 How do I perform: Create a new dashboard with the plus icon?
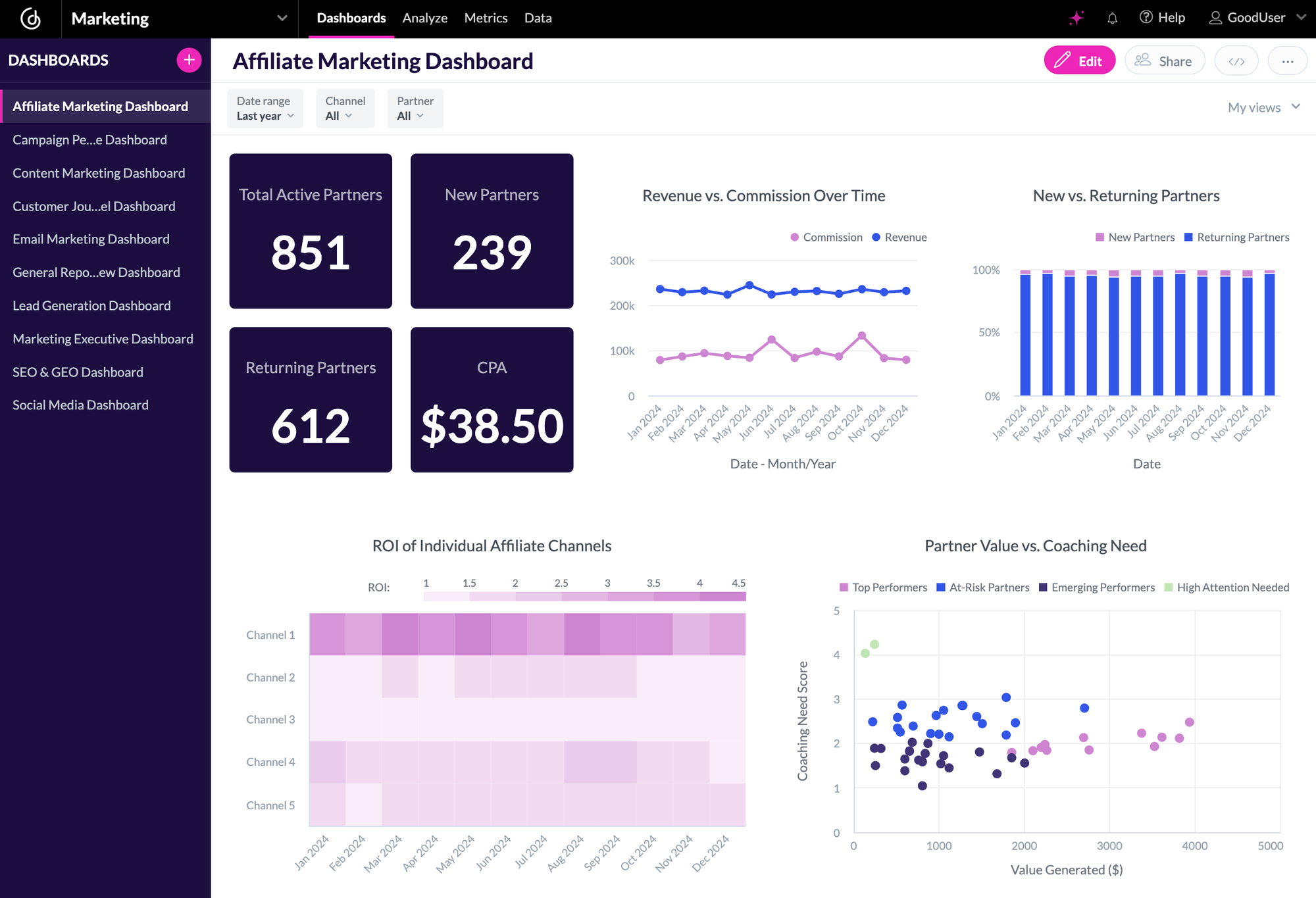[x=188, y=60]
